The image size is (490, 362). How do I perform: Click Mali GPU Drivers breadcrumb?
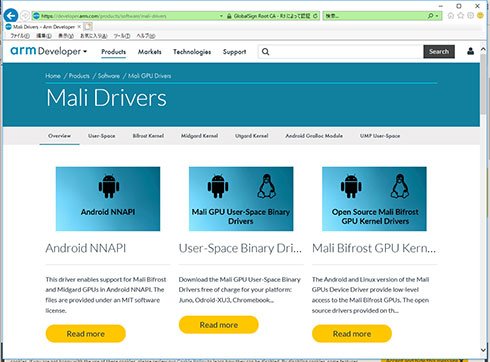click(x=149, y=76)
